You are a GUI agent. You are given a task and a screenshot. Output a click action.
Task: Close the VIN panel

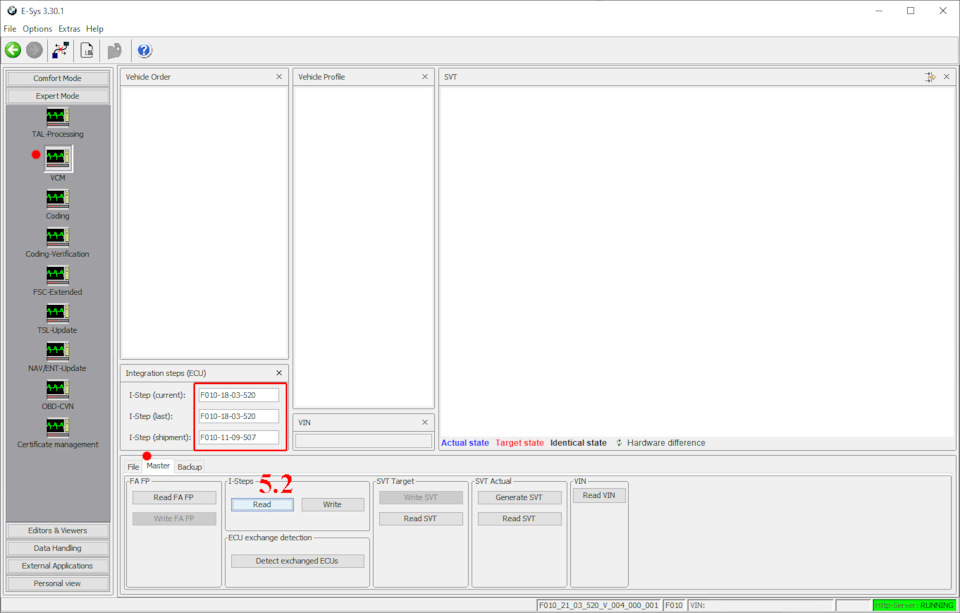tap(425, 423)
